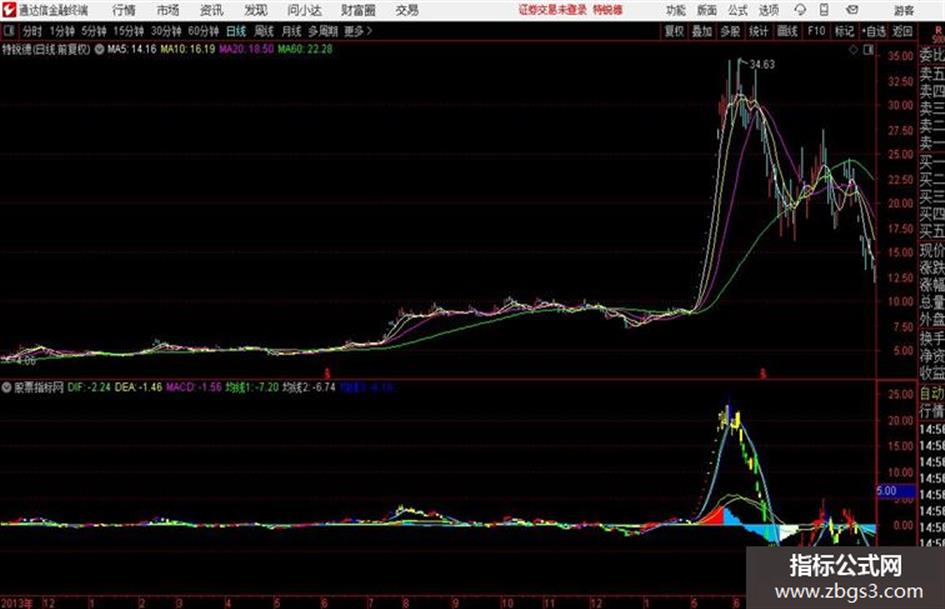Click the 多股 multi-stock button
The image size is (945, 609).
pos(730,31)
